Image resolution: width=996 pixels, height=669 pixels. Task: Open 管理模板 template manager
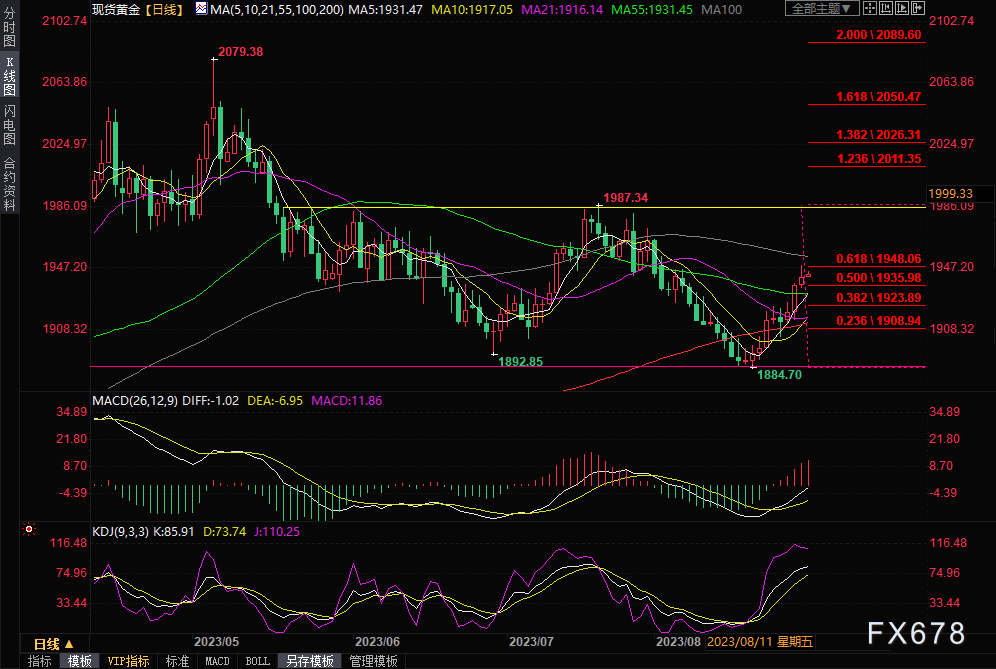(x=373, y=661)
